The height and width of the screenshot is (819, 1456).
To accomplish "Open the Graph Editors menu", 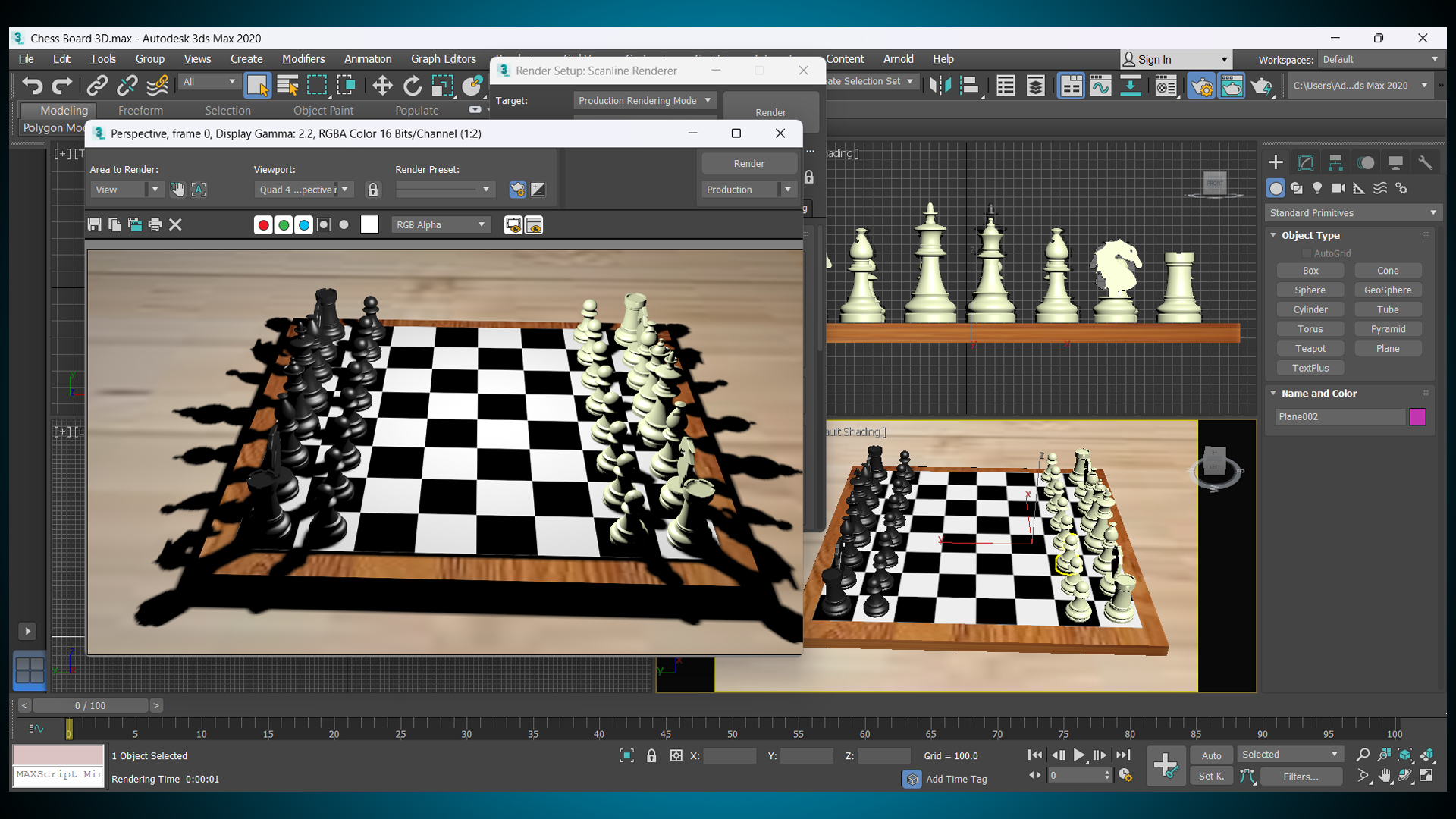I will click(444, 58).
